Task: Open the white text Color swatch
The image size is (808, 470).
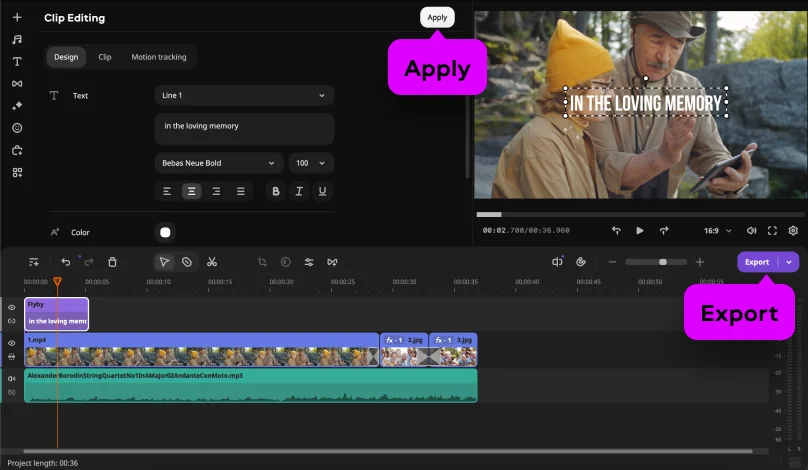Action: (165, 232)
